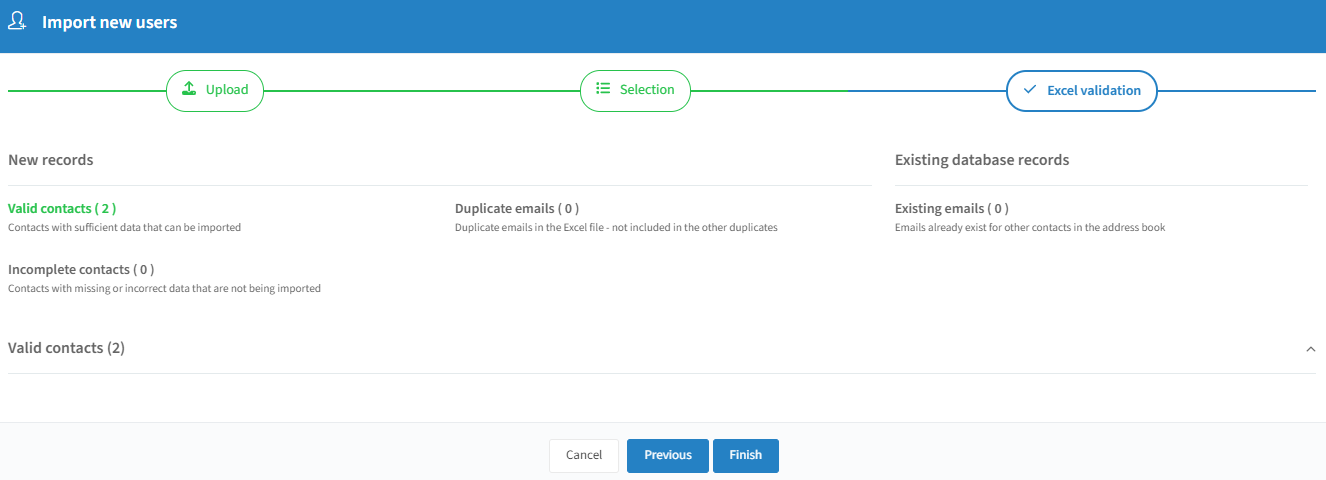
Task: Click the Selection list icon
Action: [x=603, y=89]
